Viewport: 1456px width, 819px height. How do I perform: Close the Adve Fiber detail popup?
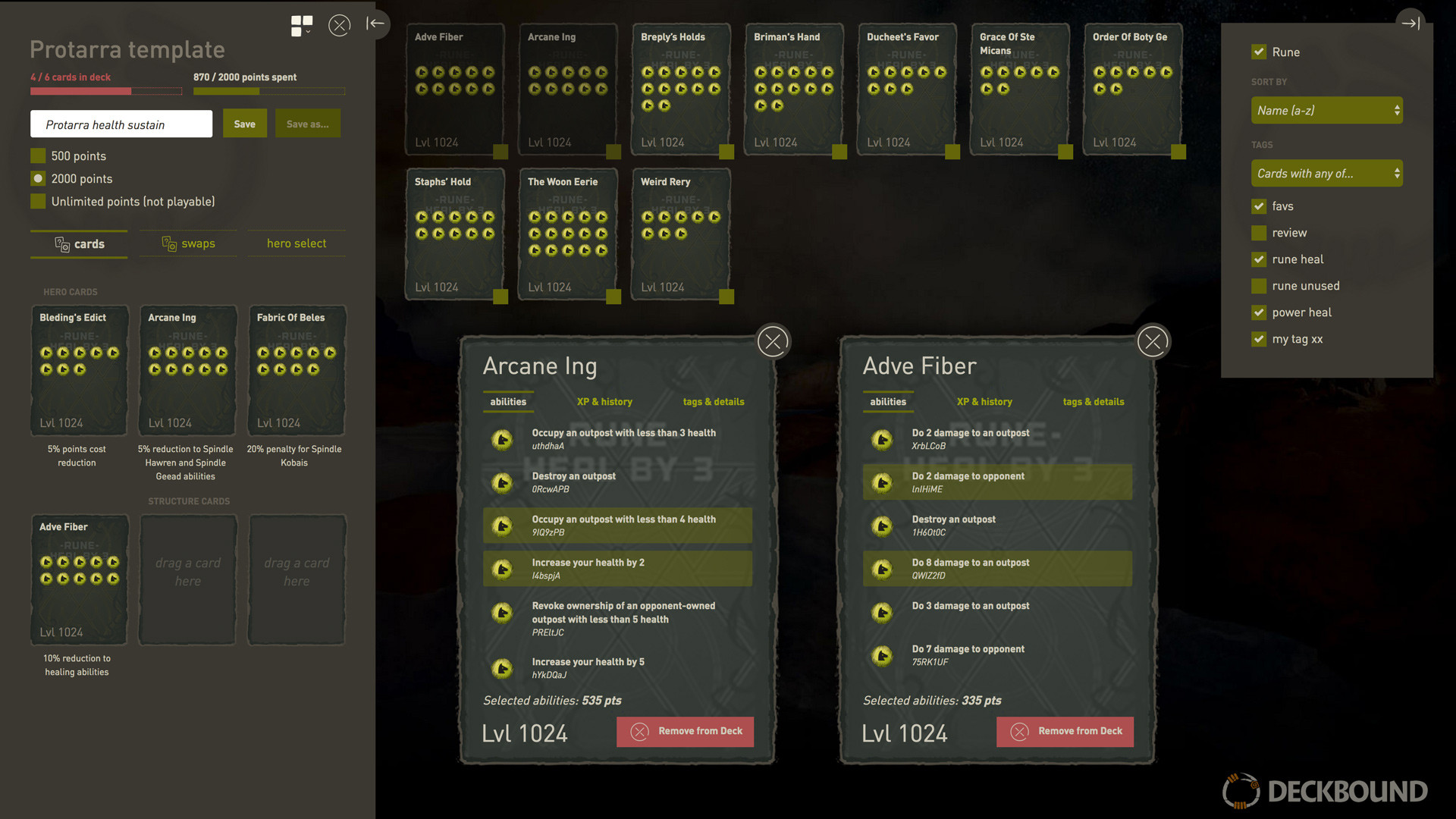coord(1153,342)
